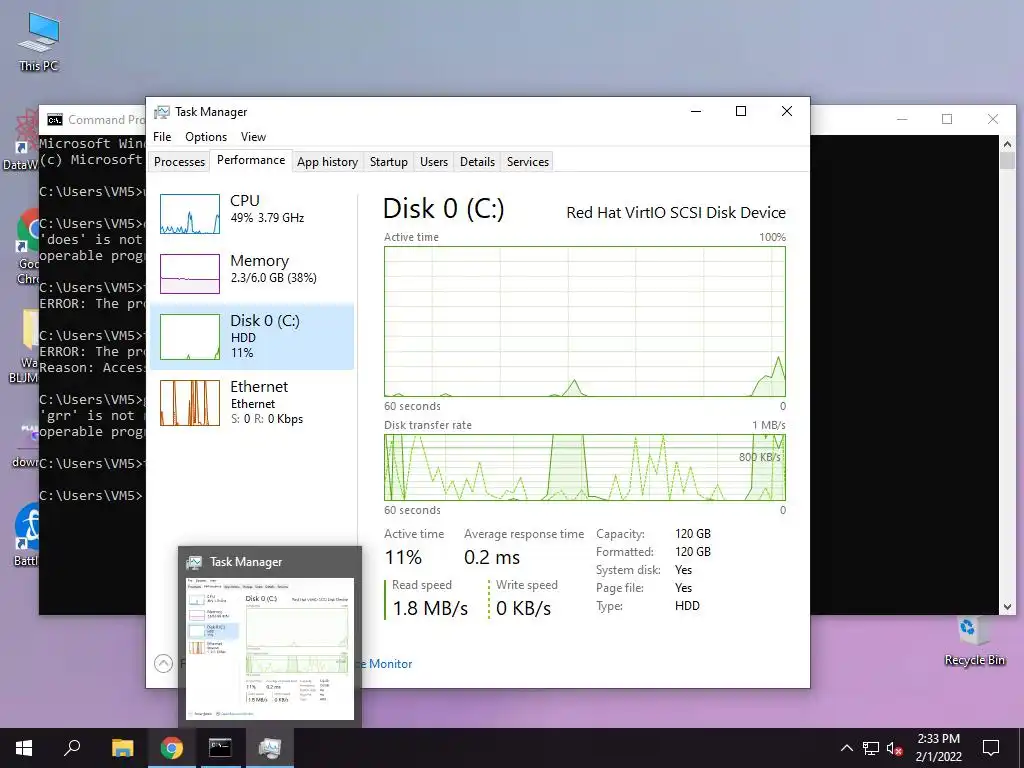
Task: Select the Disk 0 (C:) performance item
Action: [x=252, y=336]
